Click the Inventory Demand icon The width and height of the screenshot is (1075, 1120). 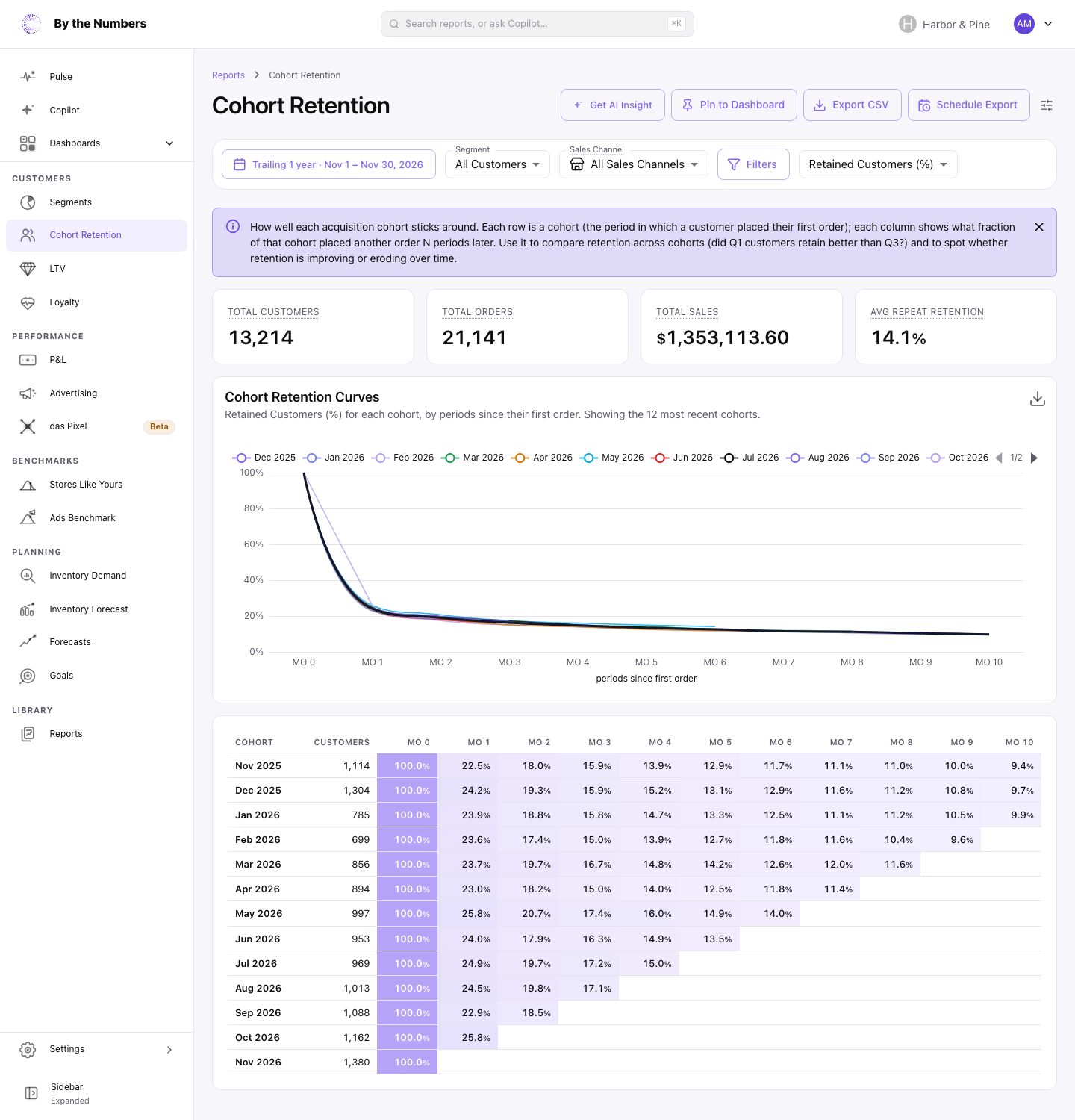pos(28,576)
